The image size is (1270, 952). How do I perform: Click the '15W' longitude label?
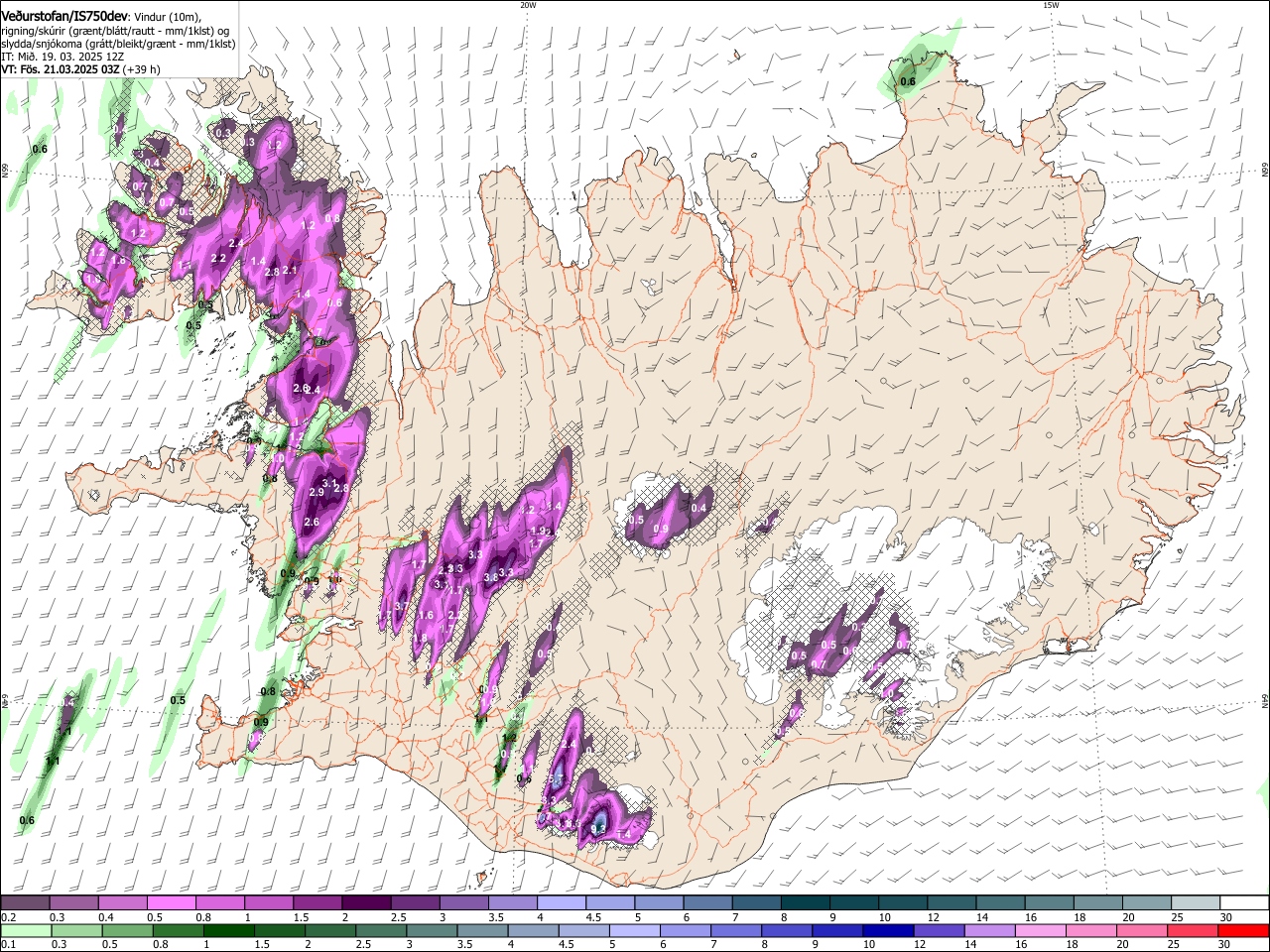coord(1050,5)
